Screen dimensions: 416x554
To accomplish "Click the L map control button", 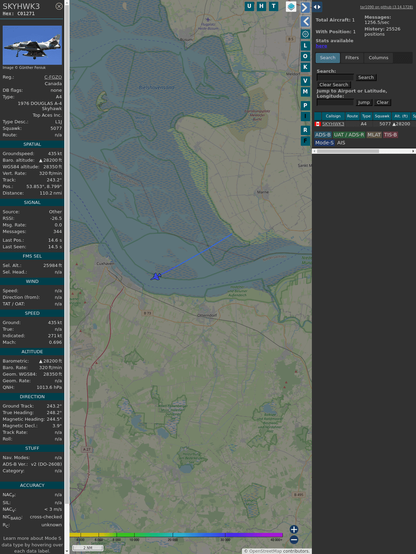I will [x=305, y=46].
